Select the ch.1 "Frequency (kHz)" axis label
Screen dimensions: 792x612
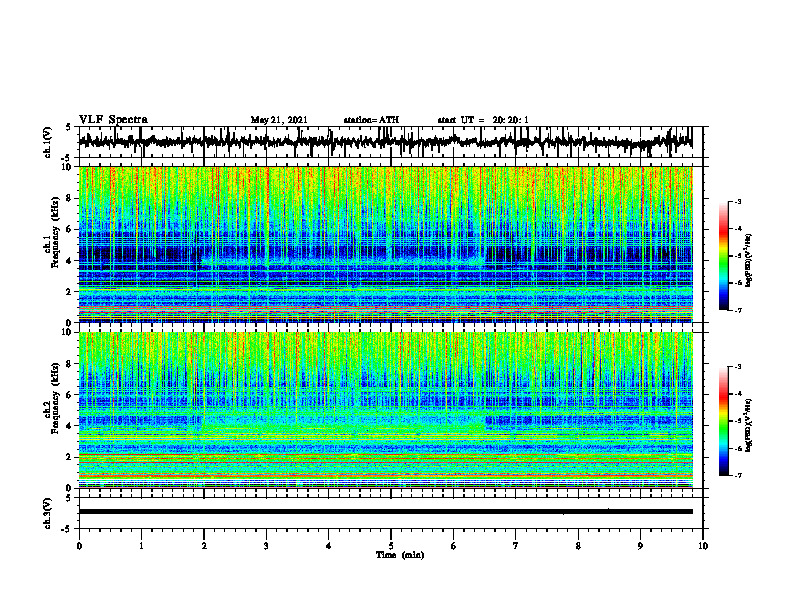(x=55, y=232)
